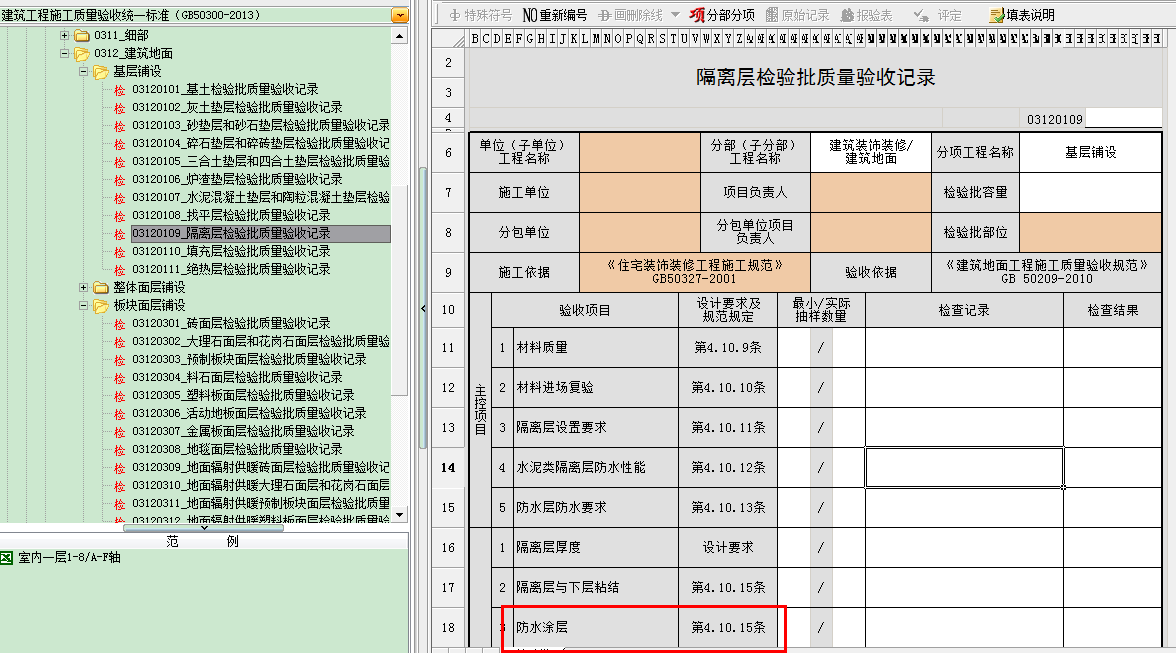This screenshot has height=653, width=1176.
Task: Click the Excel icon beside 室内一层1-8/A-F轴
Action: coord(7,558)
